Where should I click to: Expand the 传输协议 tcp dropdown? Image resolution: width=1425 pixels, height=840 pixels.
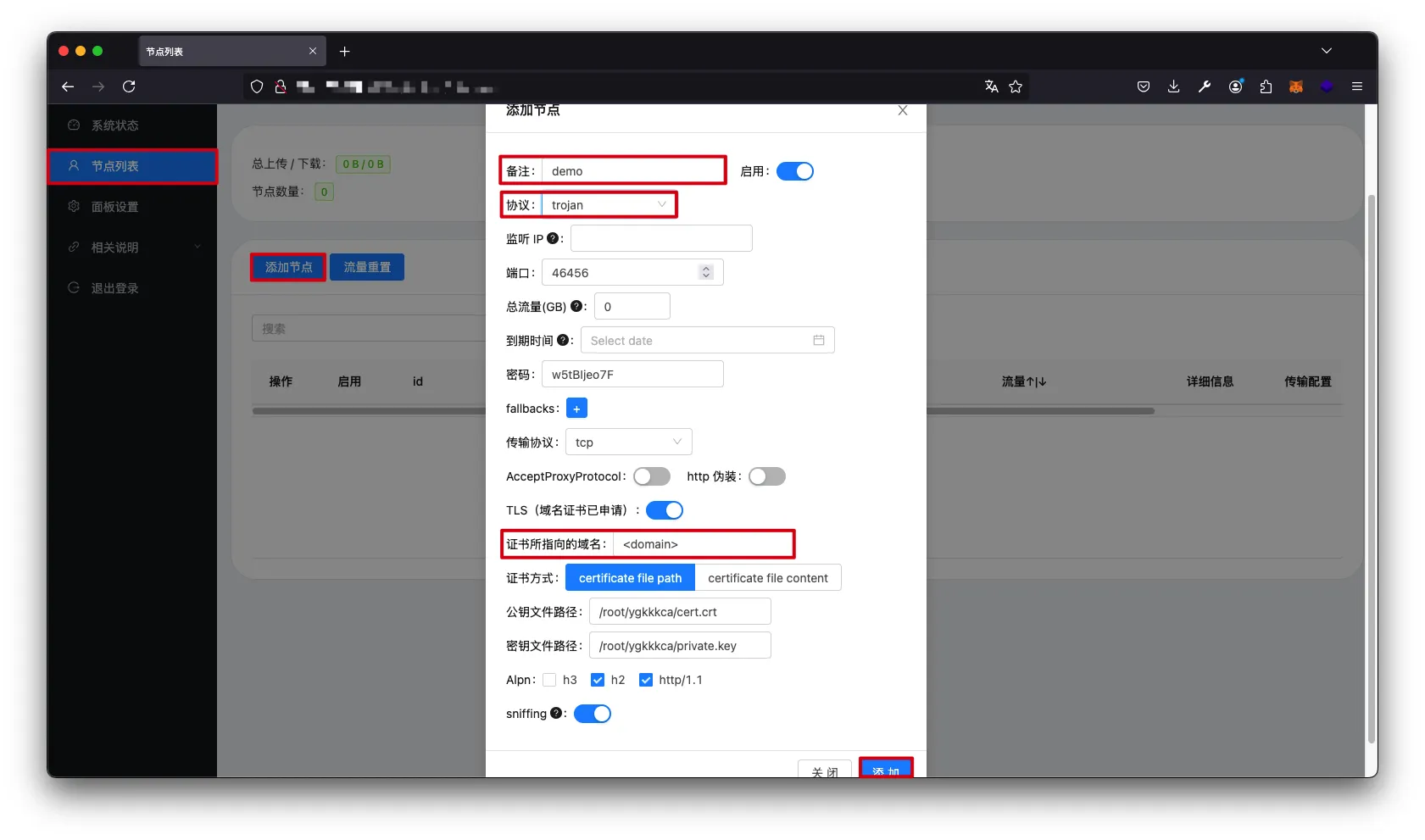pos(628,442)
